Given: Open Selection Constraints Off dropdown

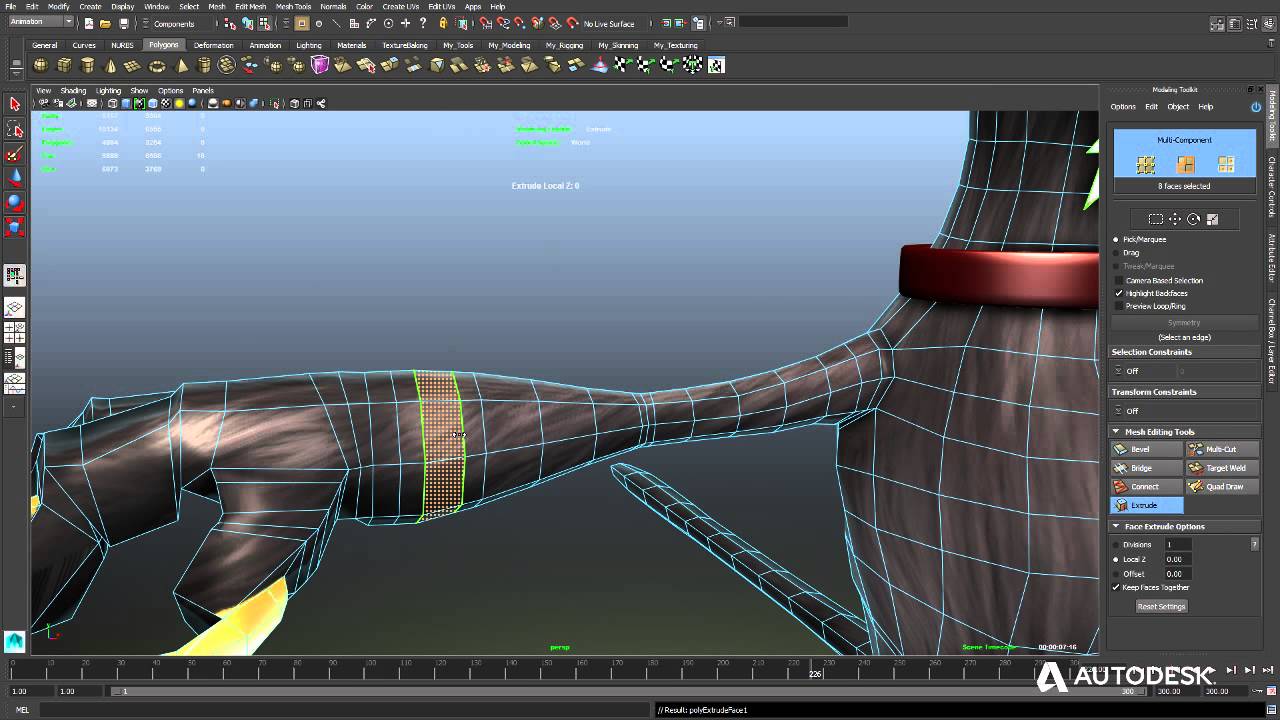Looking at the screenshot, I should pyautogui.click(x=1184, y=371).
